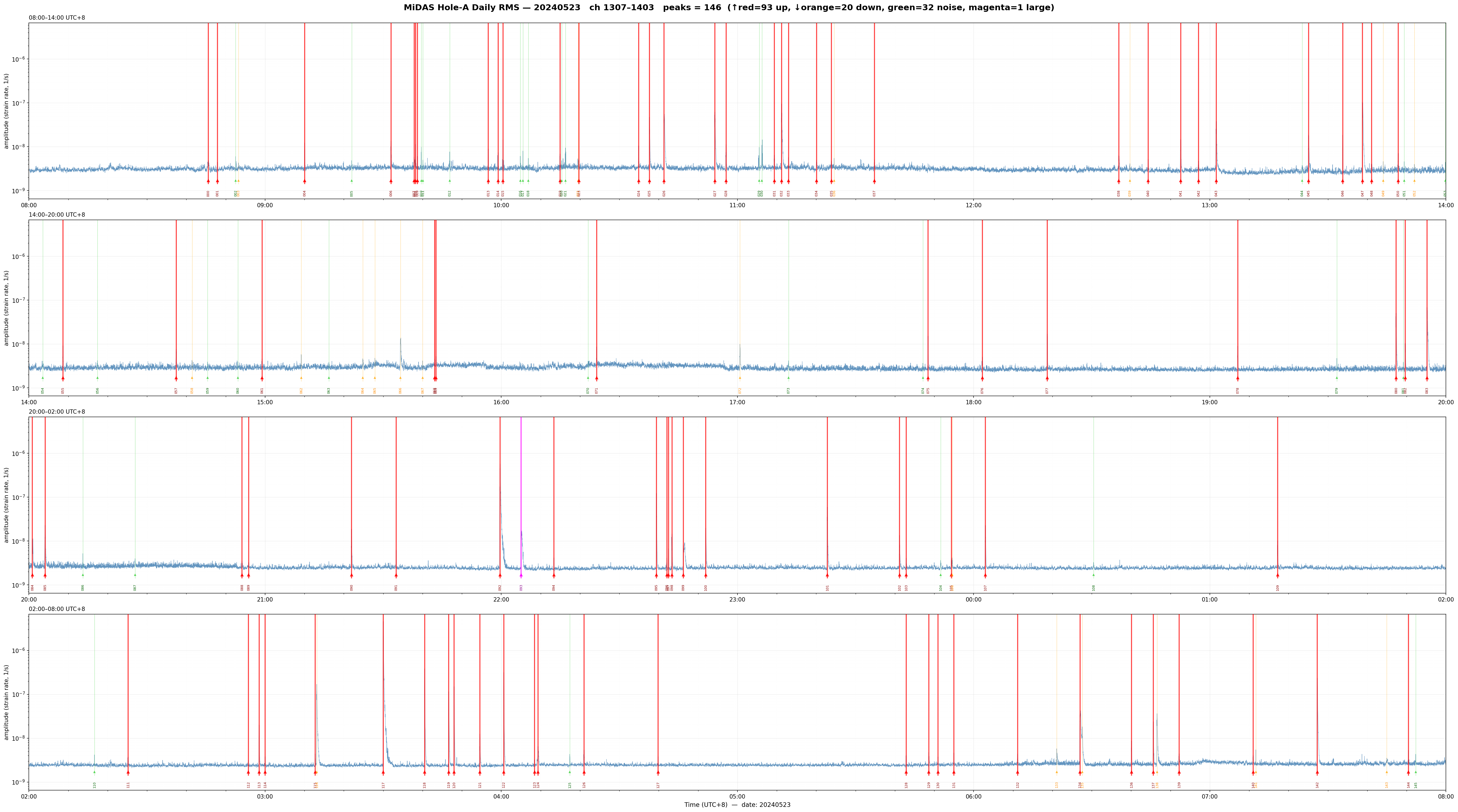Click the red up-arrow marker above label 117

coord(383,772)
